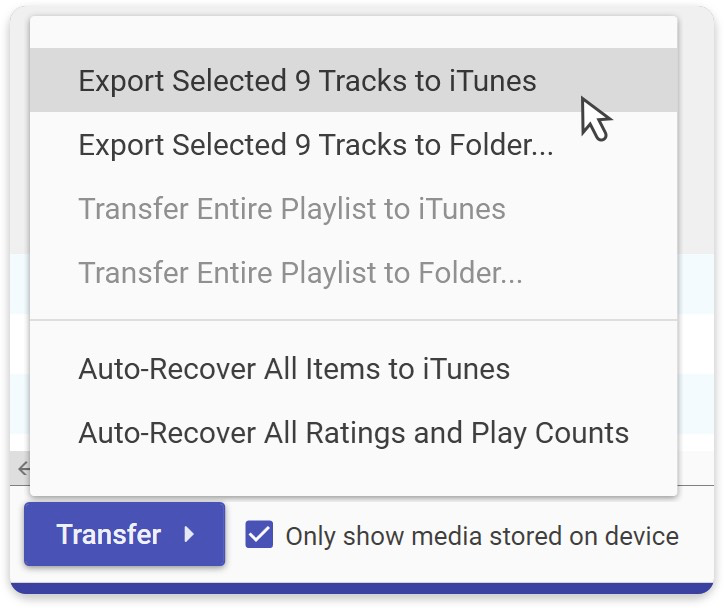Select Export Selected 9 Tracks to Folder
Image resolution: width=724 pixels, height=608 pixels.
coord(315,145)
